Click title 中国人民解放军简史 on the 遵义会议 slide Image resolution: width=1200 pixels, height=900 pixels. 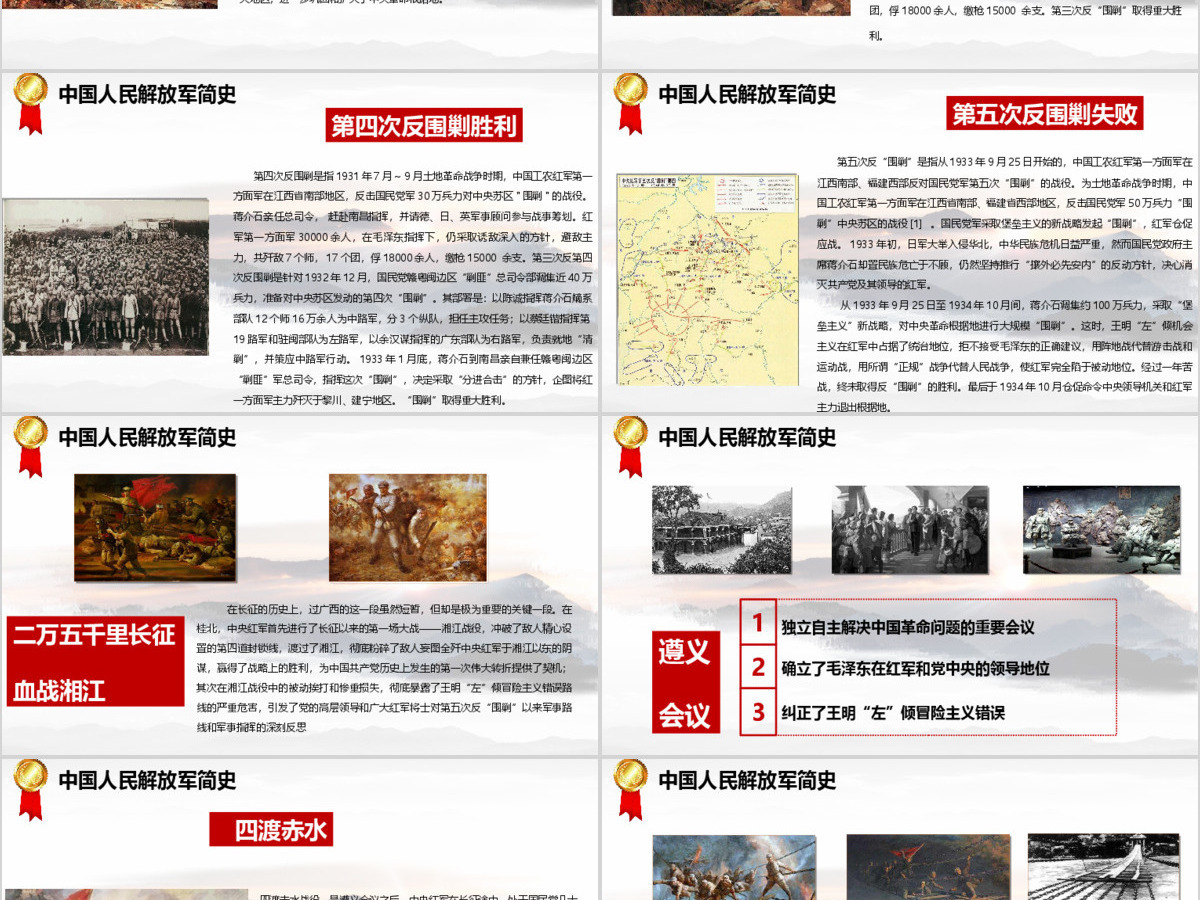(x=747, y=437)
